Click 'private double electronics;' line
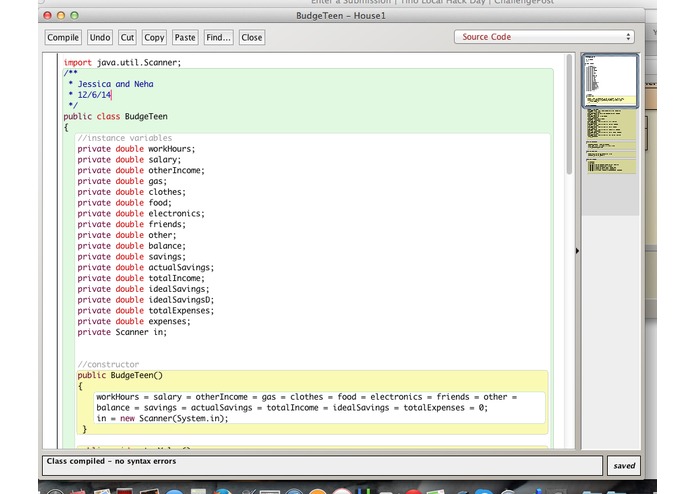The image size is (695, 494). [x=141, y=214]
